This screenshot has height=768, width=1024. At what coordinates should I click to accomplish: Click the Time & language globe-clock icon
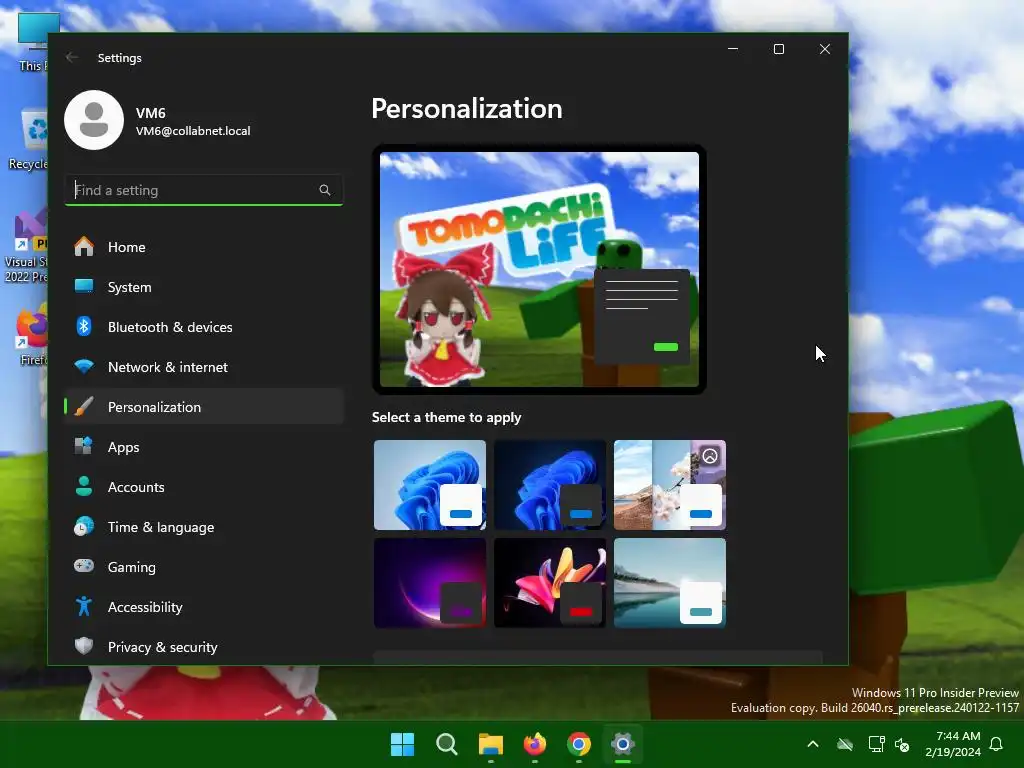84,526
